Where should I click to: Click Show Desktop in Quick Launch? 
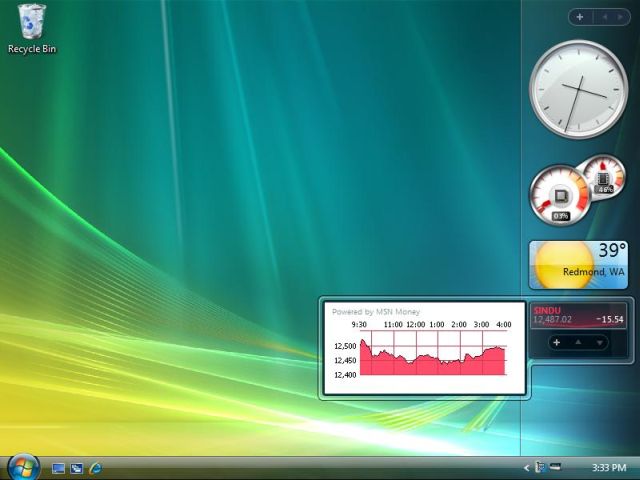pyautogui.click(x=58, y=468)
